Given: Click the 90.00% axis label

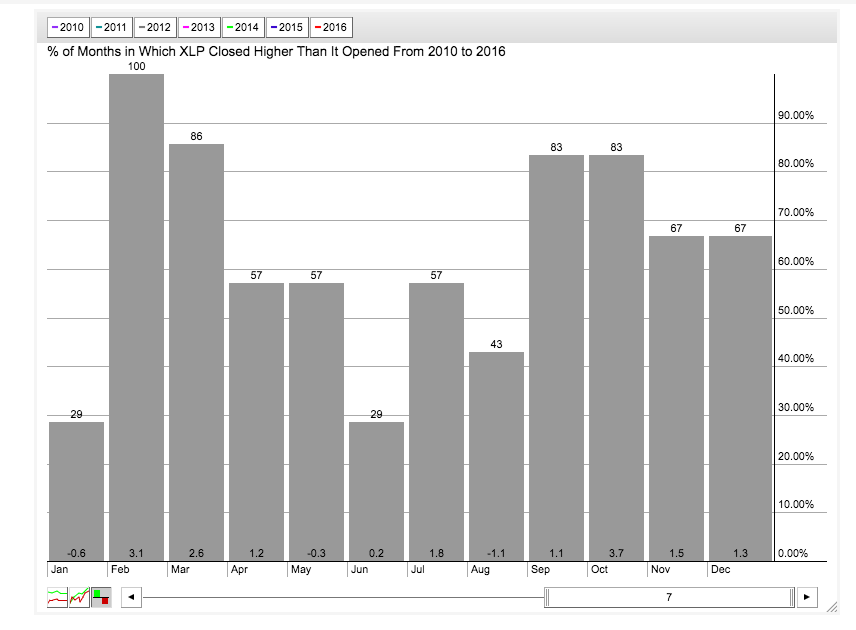Looking at the screenshot, I should point(795,115).
